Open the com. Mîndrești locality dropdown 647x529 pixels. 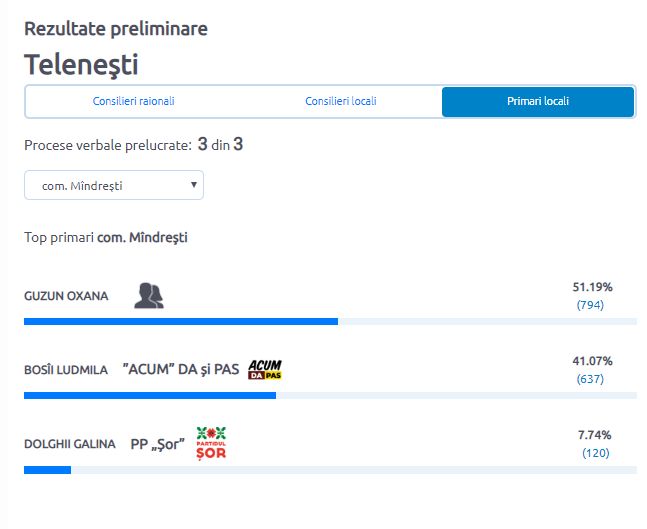(114, 185)
